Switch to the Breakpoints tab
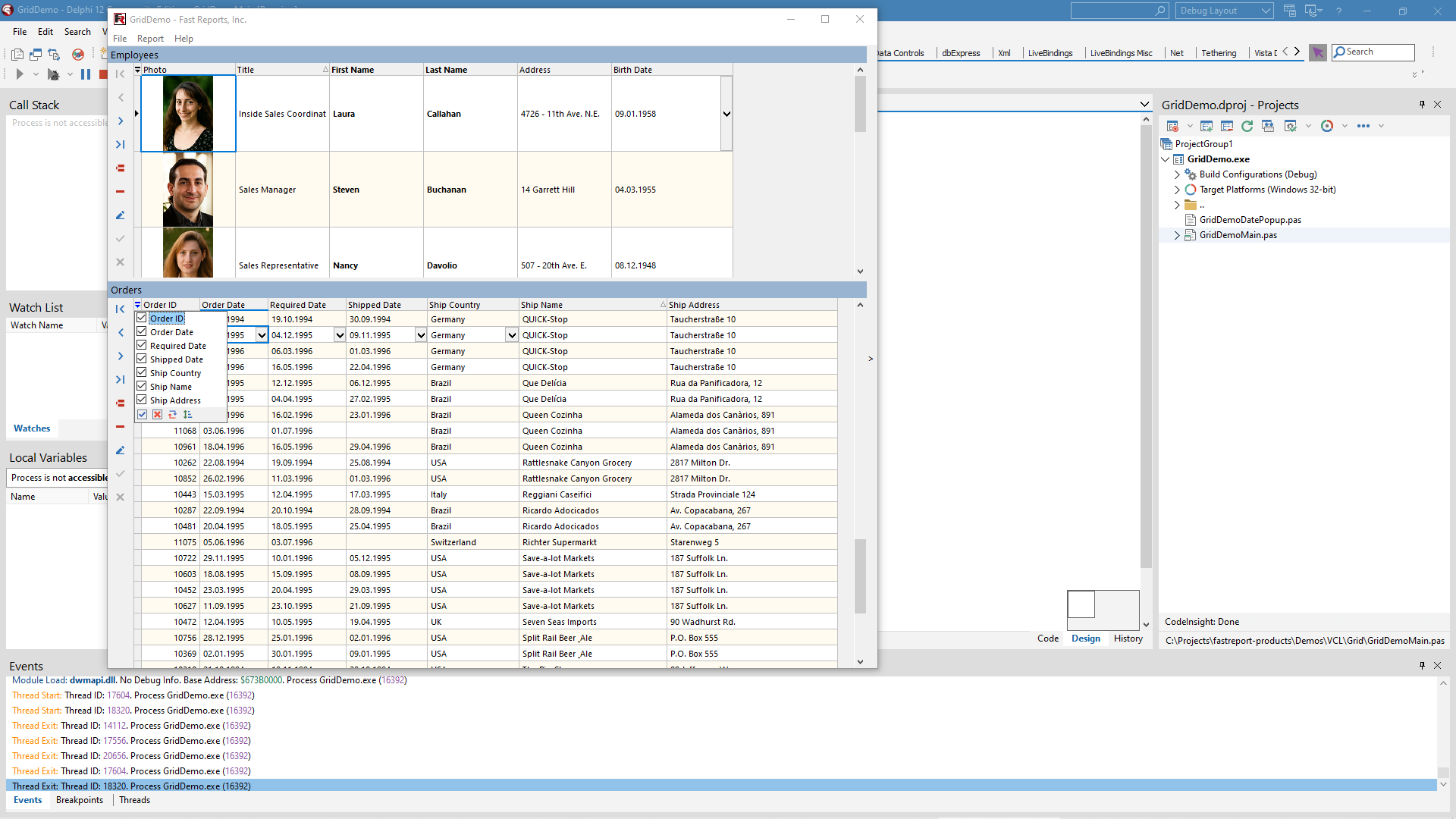 click(x=80, y=800)
